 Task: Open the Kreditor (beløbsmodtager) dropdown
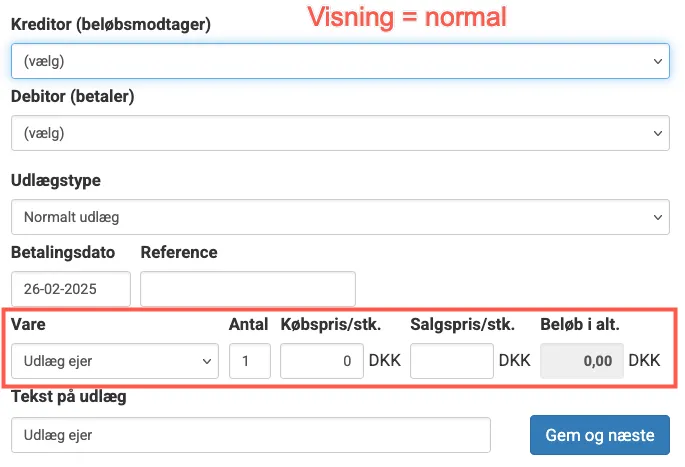340,60
